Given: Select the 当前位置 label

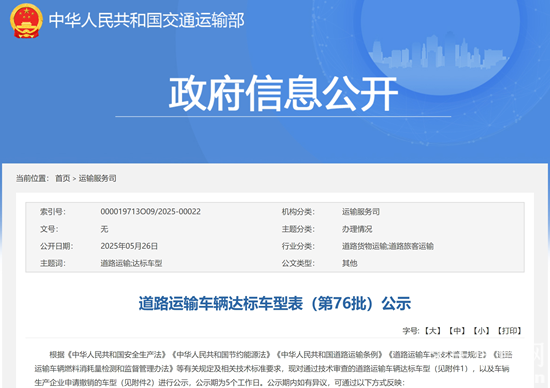Looking at the screenshot, I should coord(32,178).
